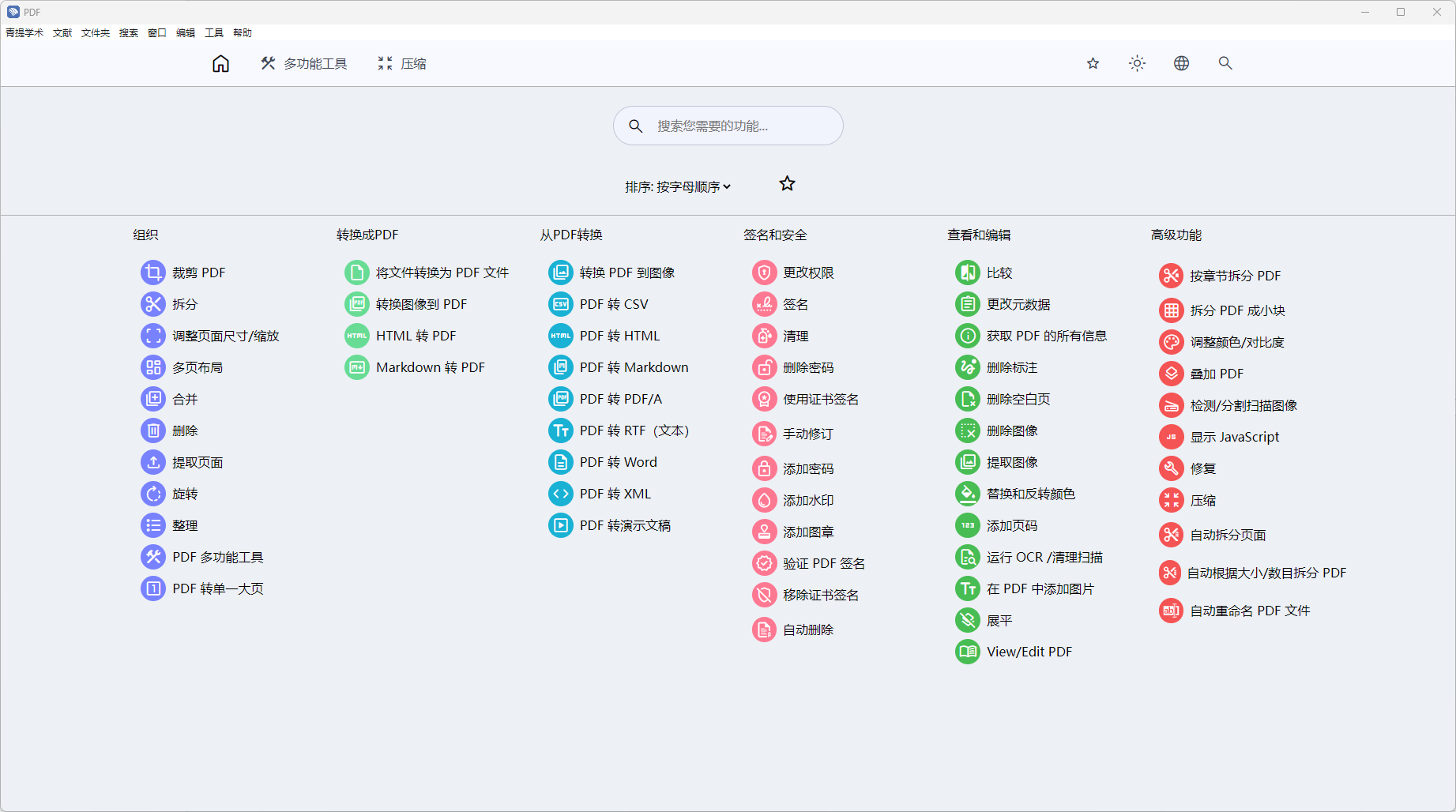This screenshot has width=1456, height=812.
Task: Click the 运行 OCR icon
Action: [968, 557]
